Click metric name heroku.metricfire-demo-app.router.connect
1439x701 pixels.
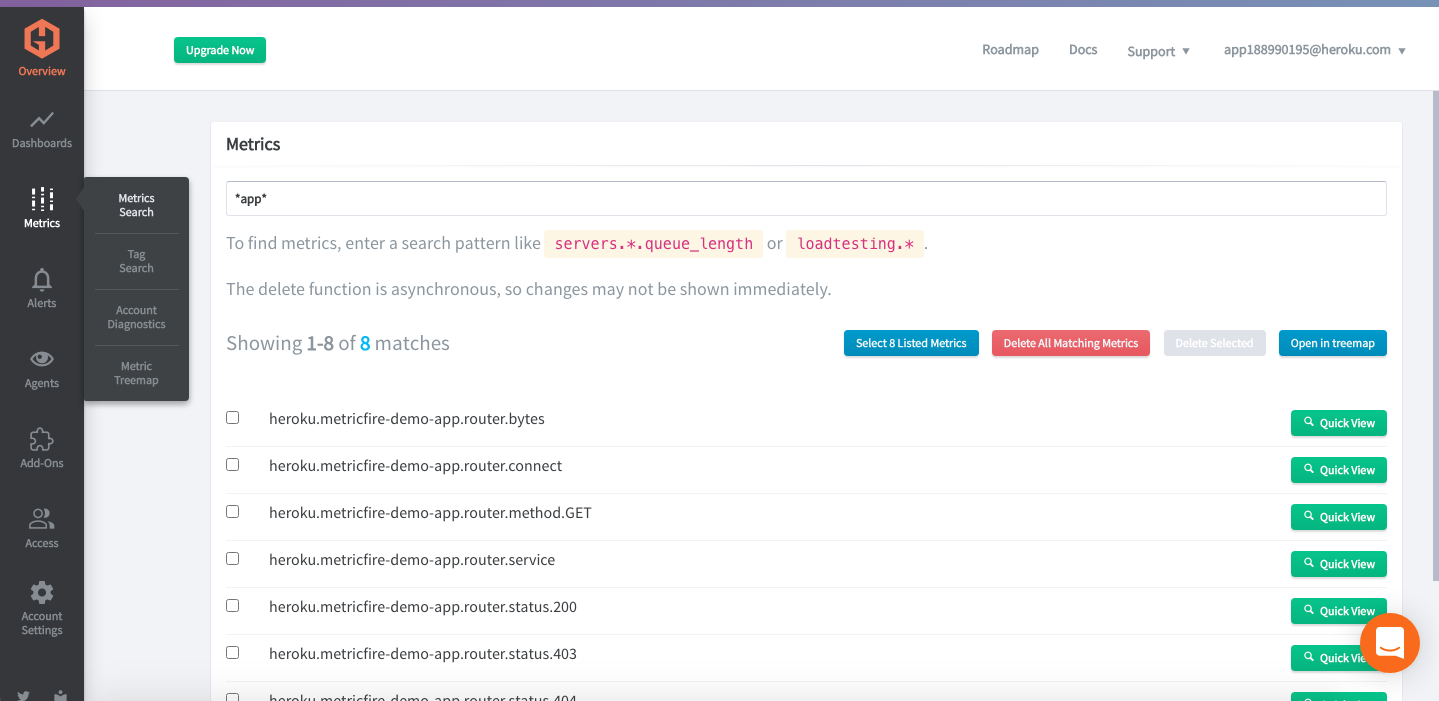(x=415, y=466)
